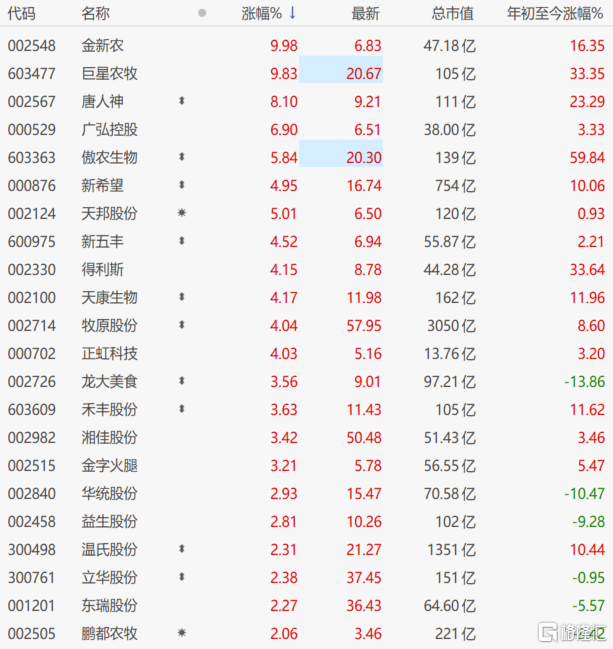
Task: Sort by the 总市值 column header
Action: 453,14
